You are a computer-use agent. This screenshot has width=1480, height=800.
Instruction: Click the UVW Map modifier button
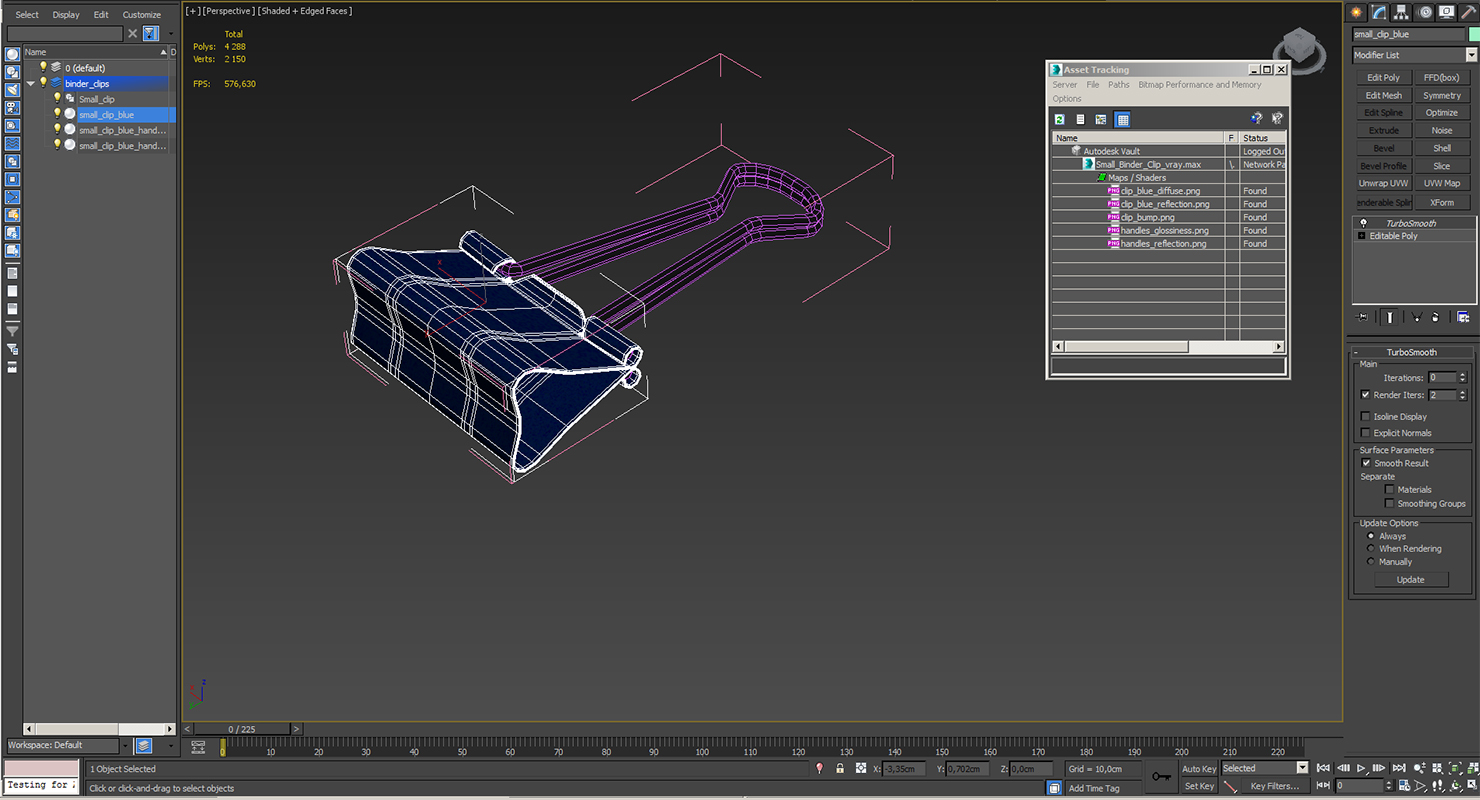(x=1442, y=183)
